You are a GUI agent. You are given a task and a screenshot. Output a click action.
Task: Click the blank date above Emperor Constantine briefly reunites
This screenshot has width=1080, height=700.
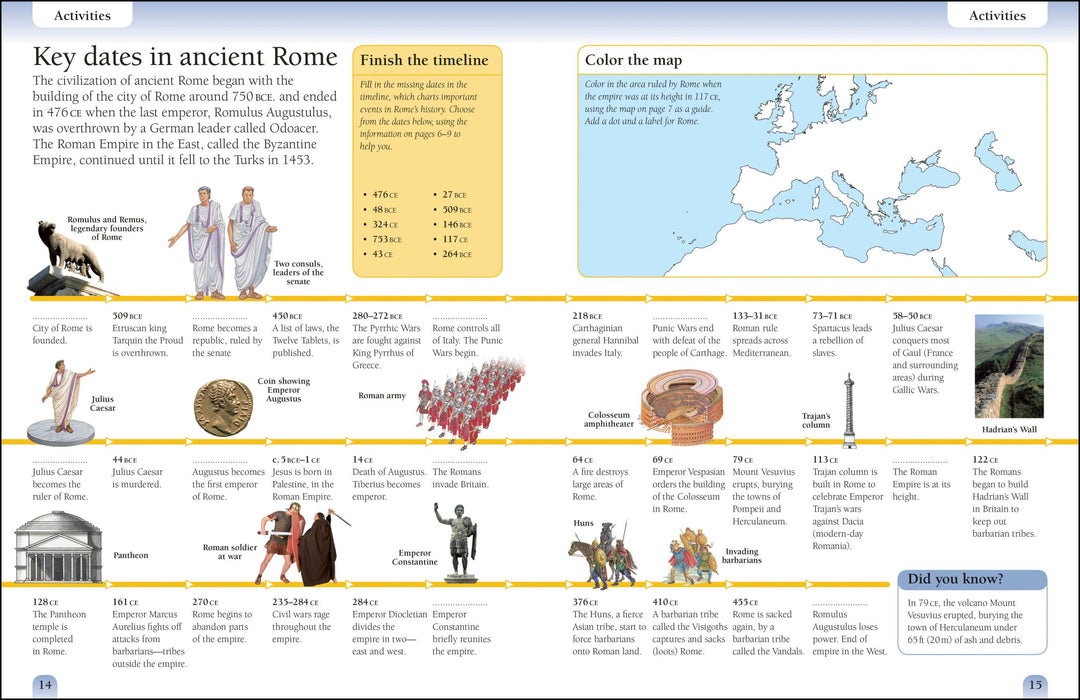pos(460,604)
